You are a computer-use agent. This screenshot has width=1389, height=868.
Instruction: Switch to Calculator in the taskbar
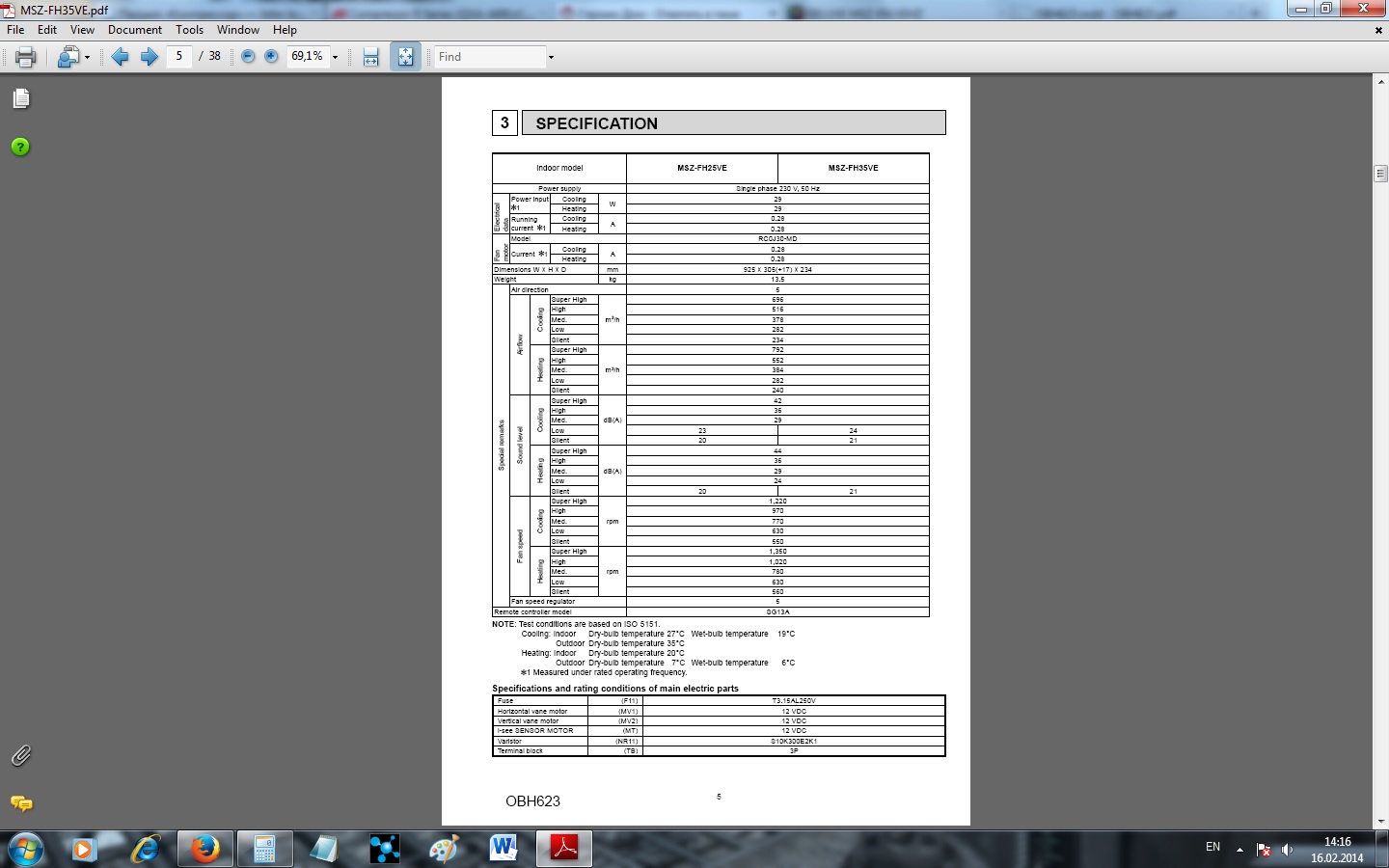pos(264,850)
